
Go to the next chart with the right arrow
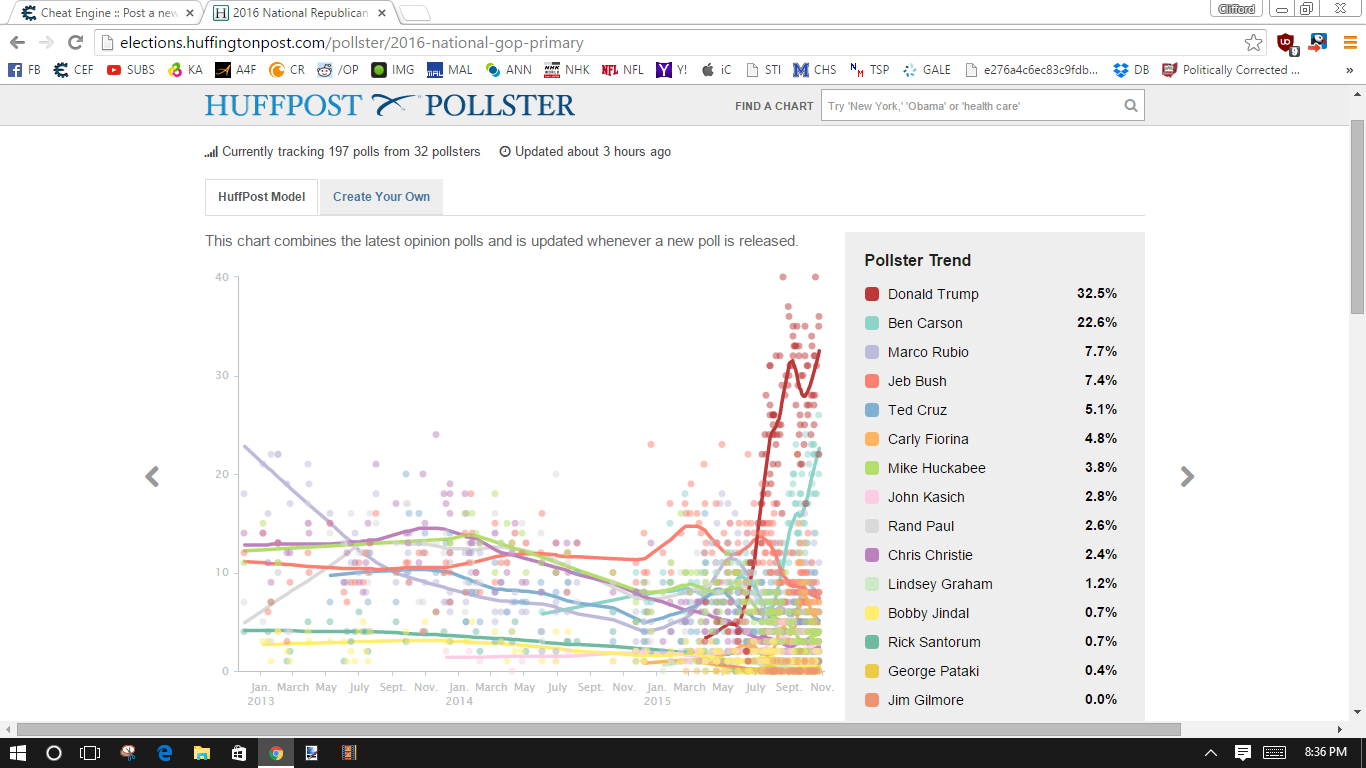pos(1187,477)
